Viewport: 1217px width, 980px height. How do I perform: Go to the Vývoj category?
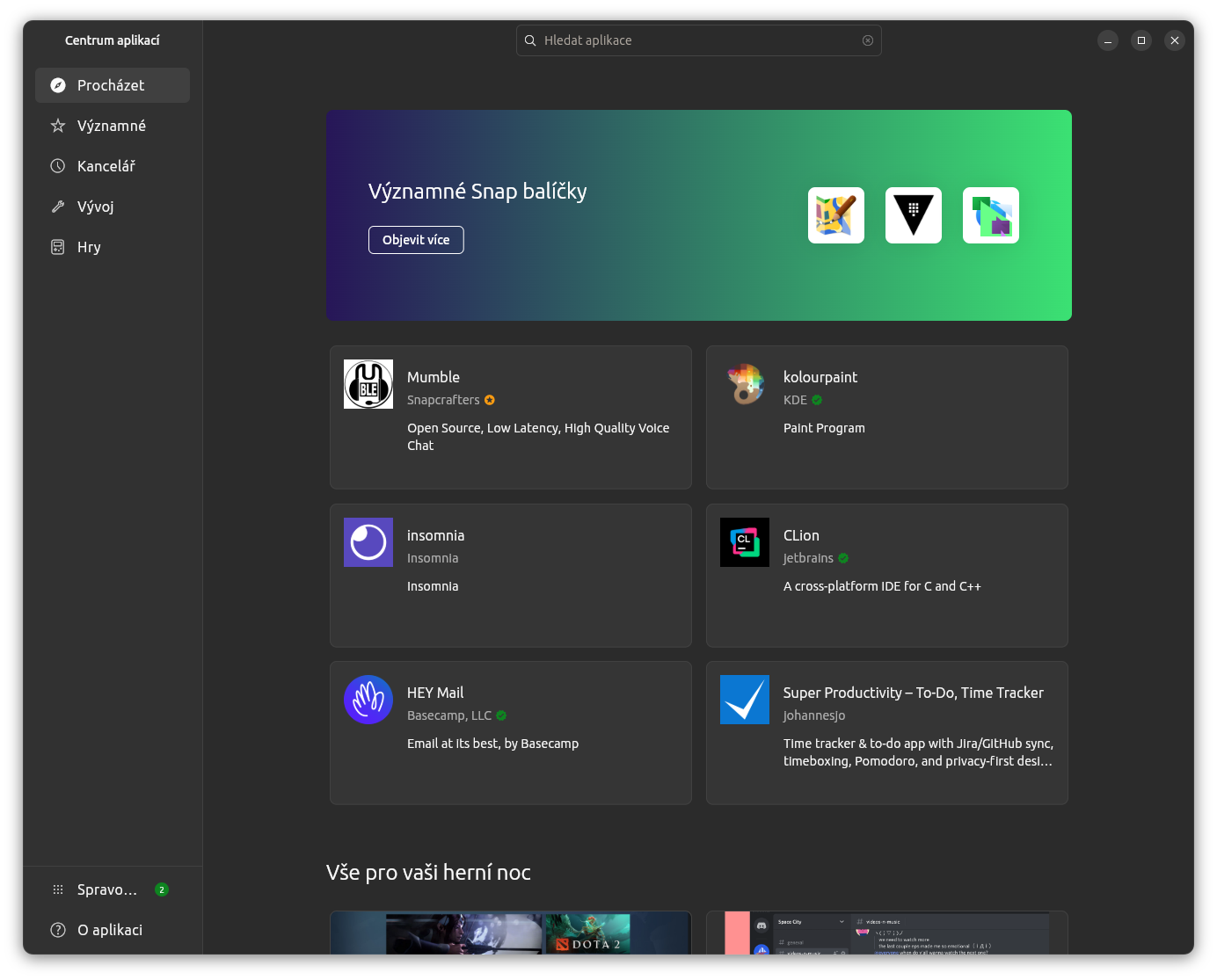pos(113,207)
